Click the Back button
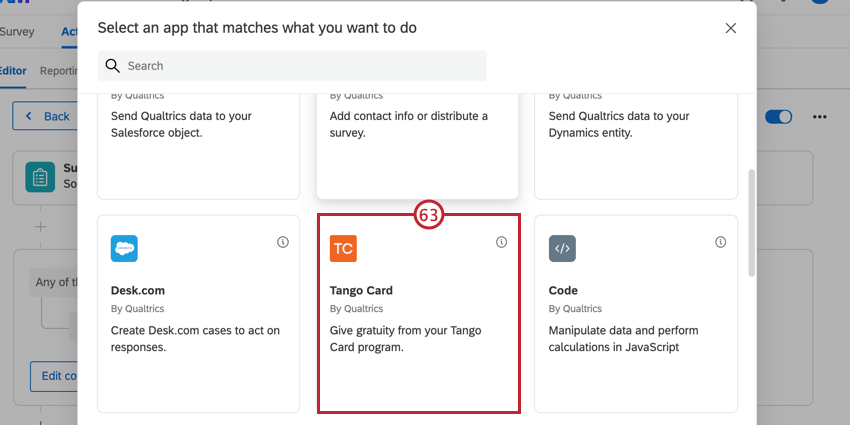850x425 pixels. [46, 116]
